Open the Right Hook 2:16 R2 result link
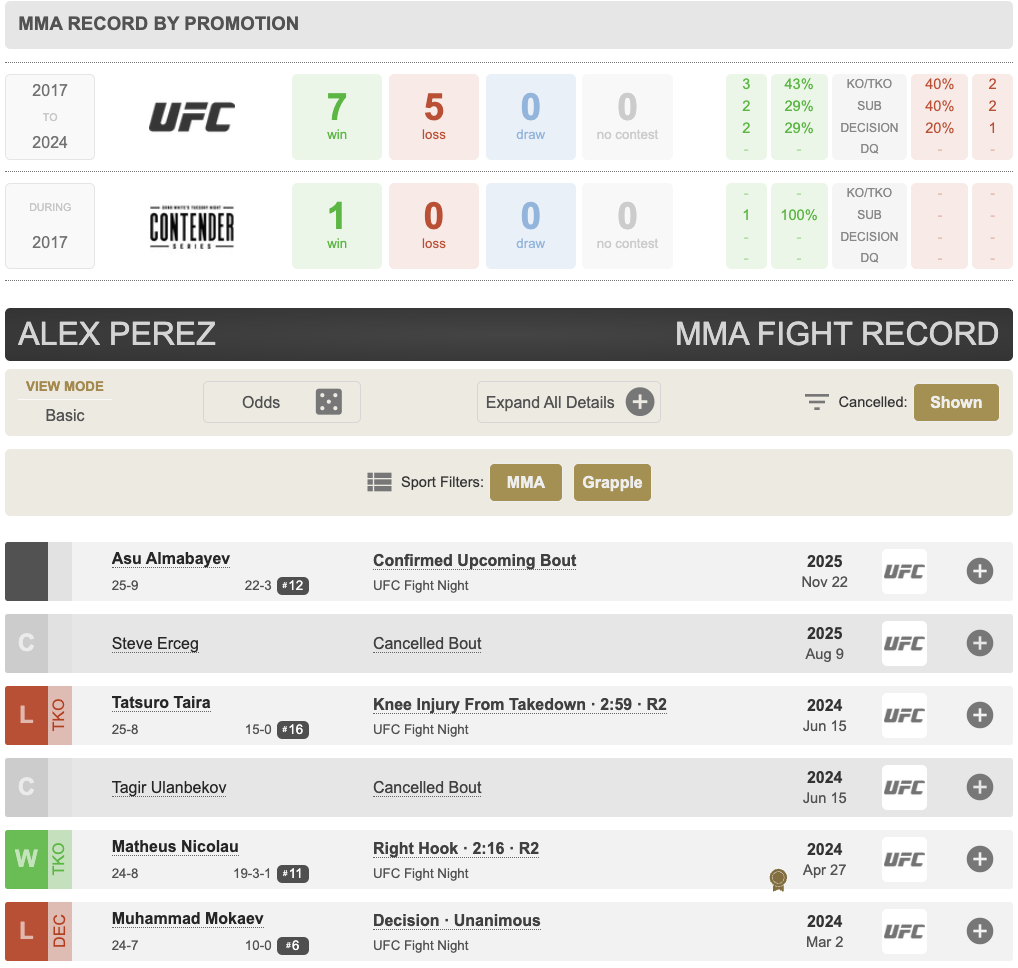Viewport: 1018px width, 968px height. [456, 848]
